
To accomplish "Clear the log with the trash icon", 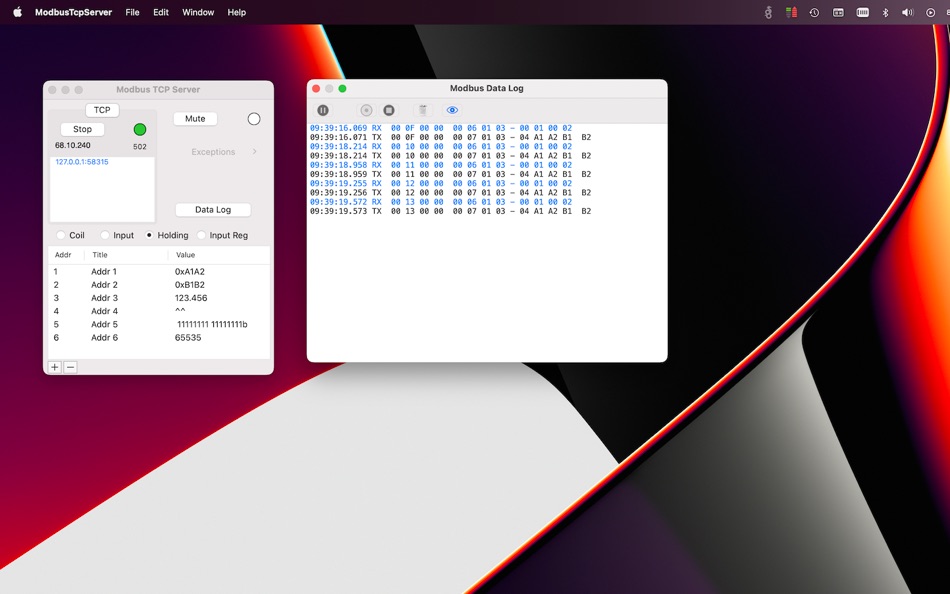I will pyautogui.click(x=423, y=110).
